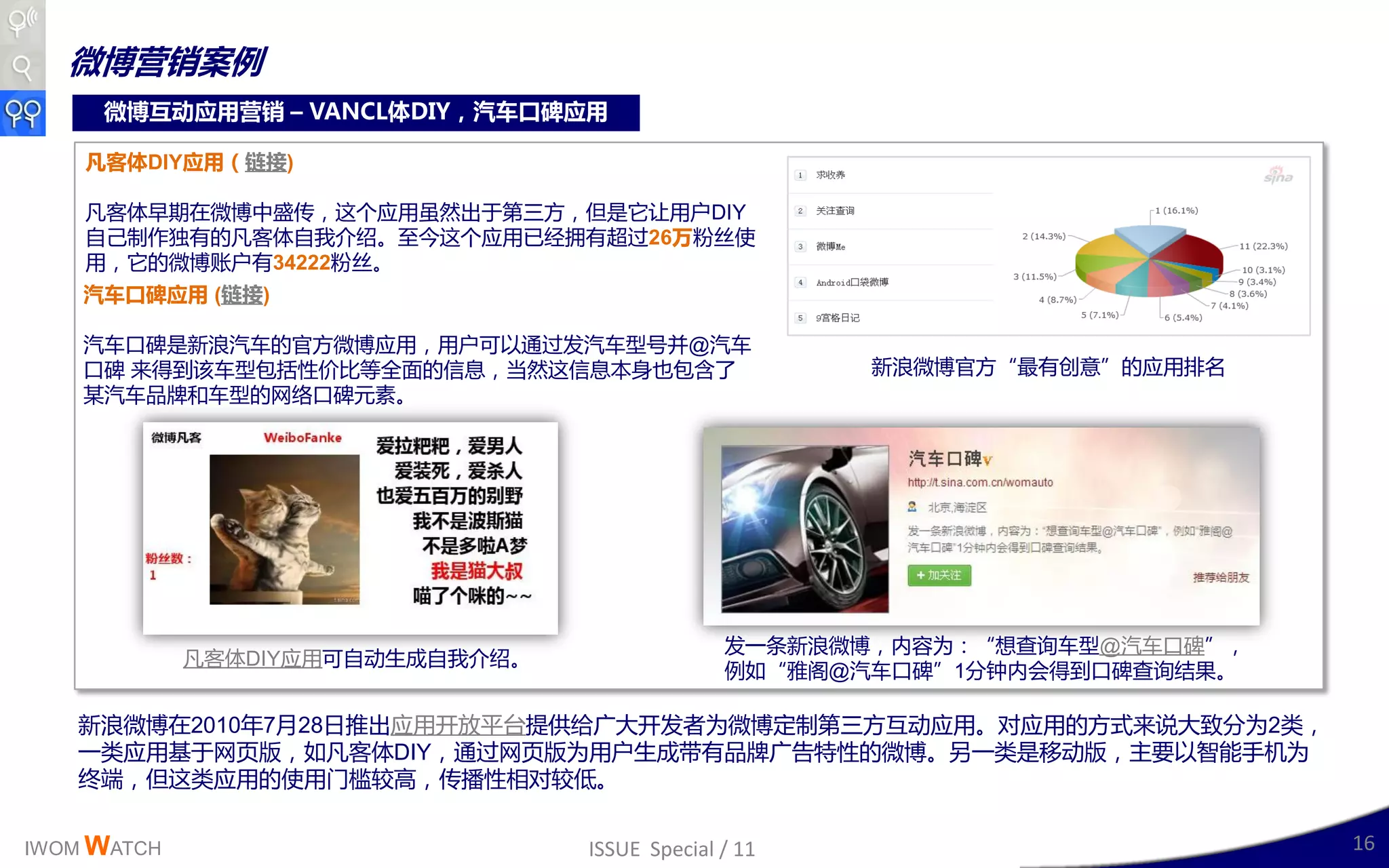
Task: Click the red 我是猫大叔 line
Action: coord(477,571)
